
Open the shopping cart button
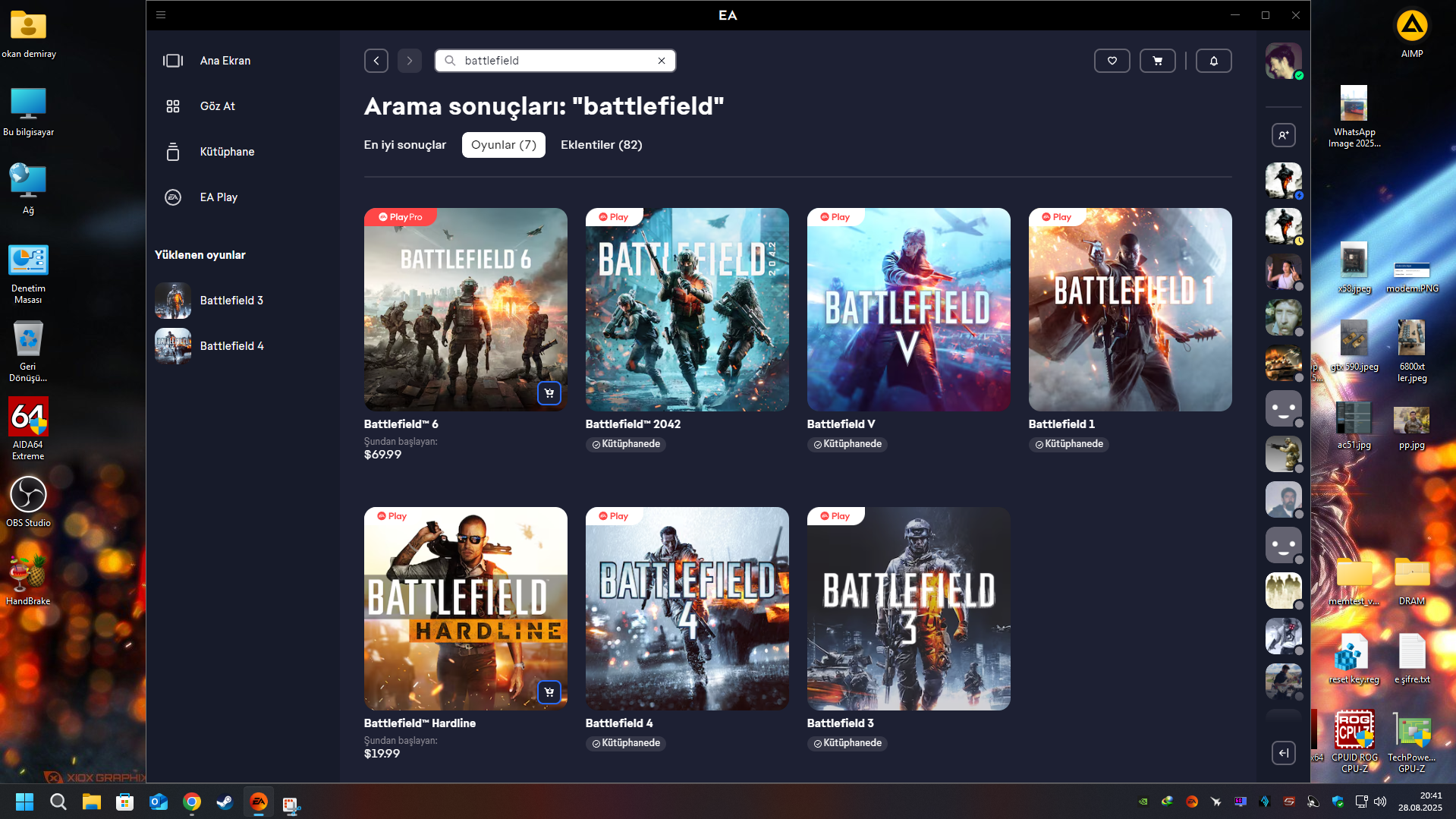pyautogui.click(x=1158, y=61)
